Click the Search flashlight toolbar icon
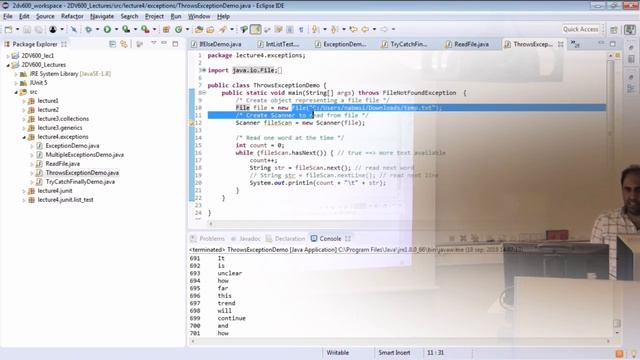 coord(223,29)
